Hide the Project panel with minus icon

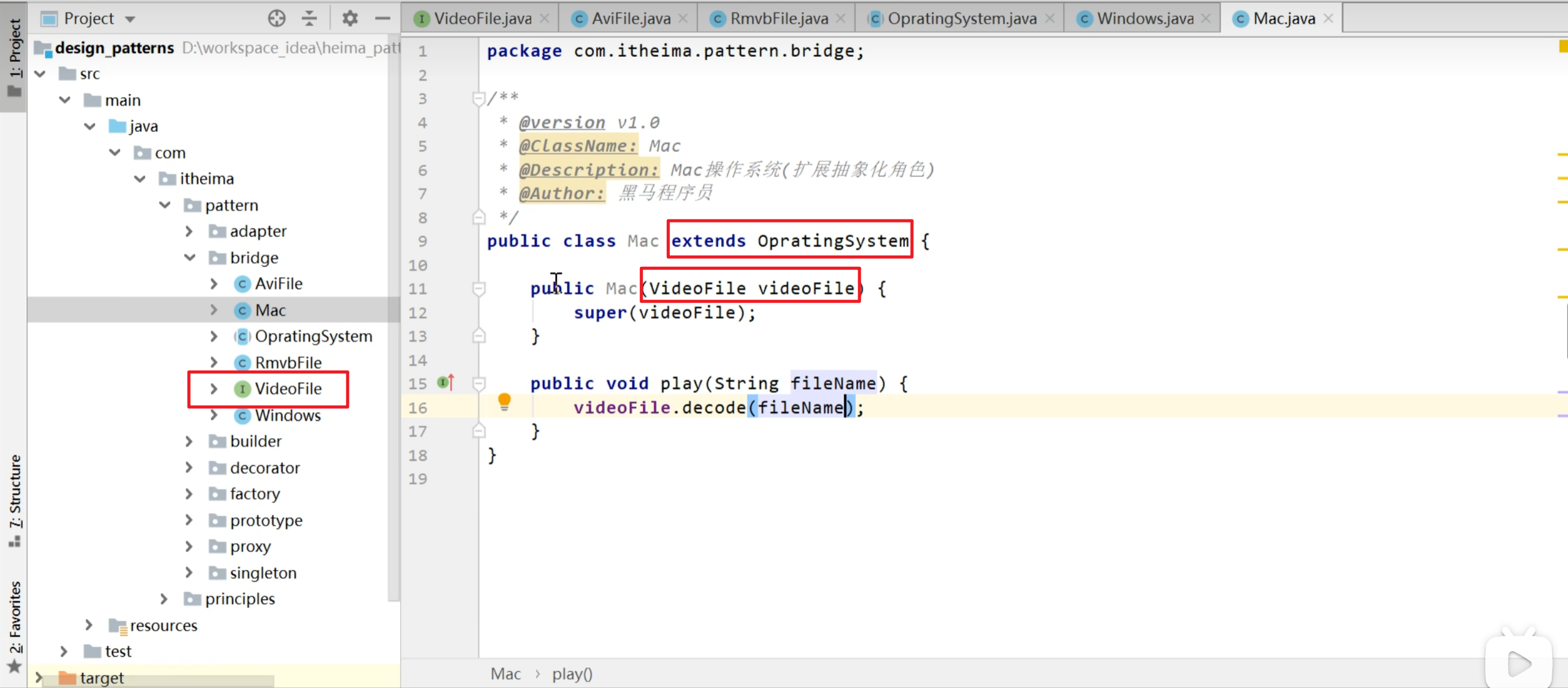pos(382,18)
